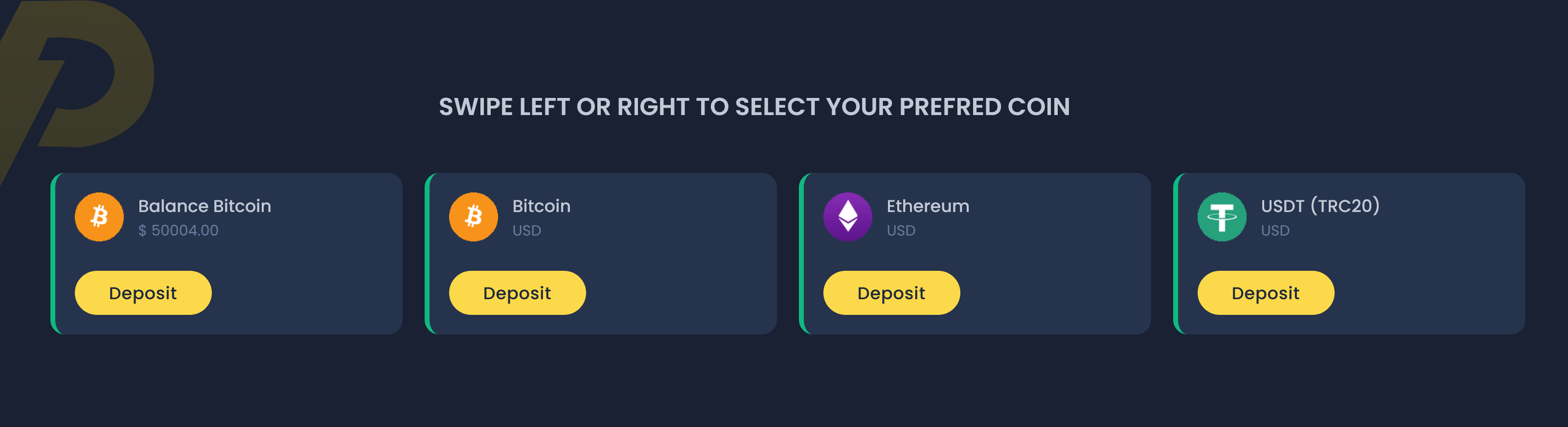Select the Balance Bitcoin title text

coord(205,206)
